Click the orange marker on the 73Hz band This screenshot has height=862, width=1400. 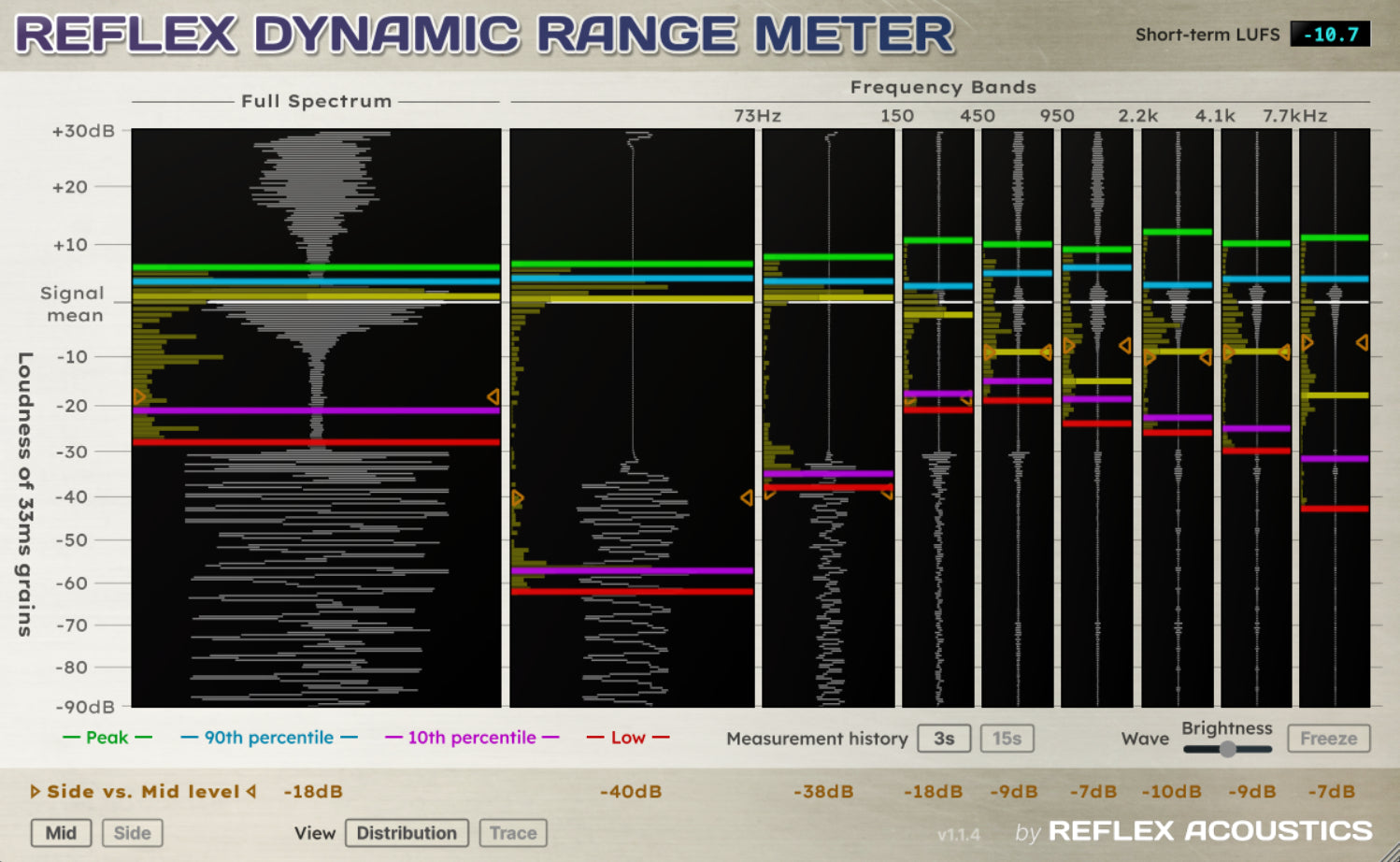(x=517, y=496)
